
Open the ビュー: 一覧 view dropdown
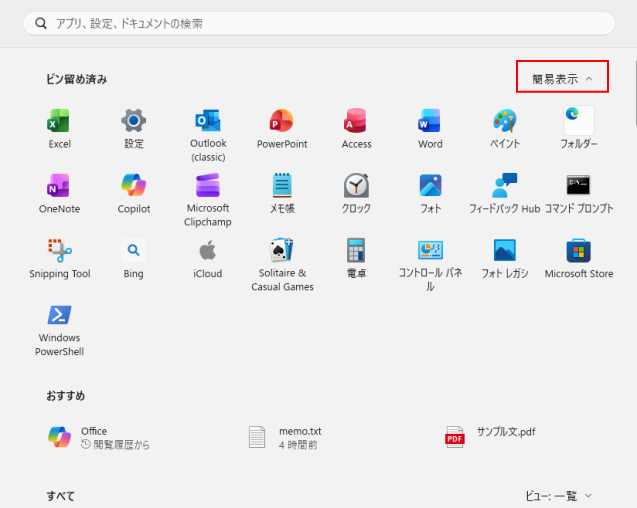coord(559,495)
